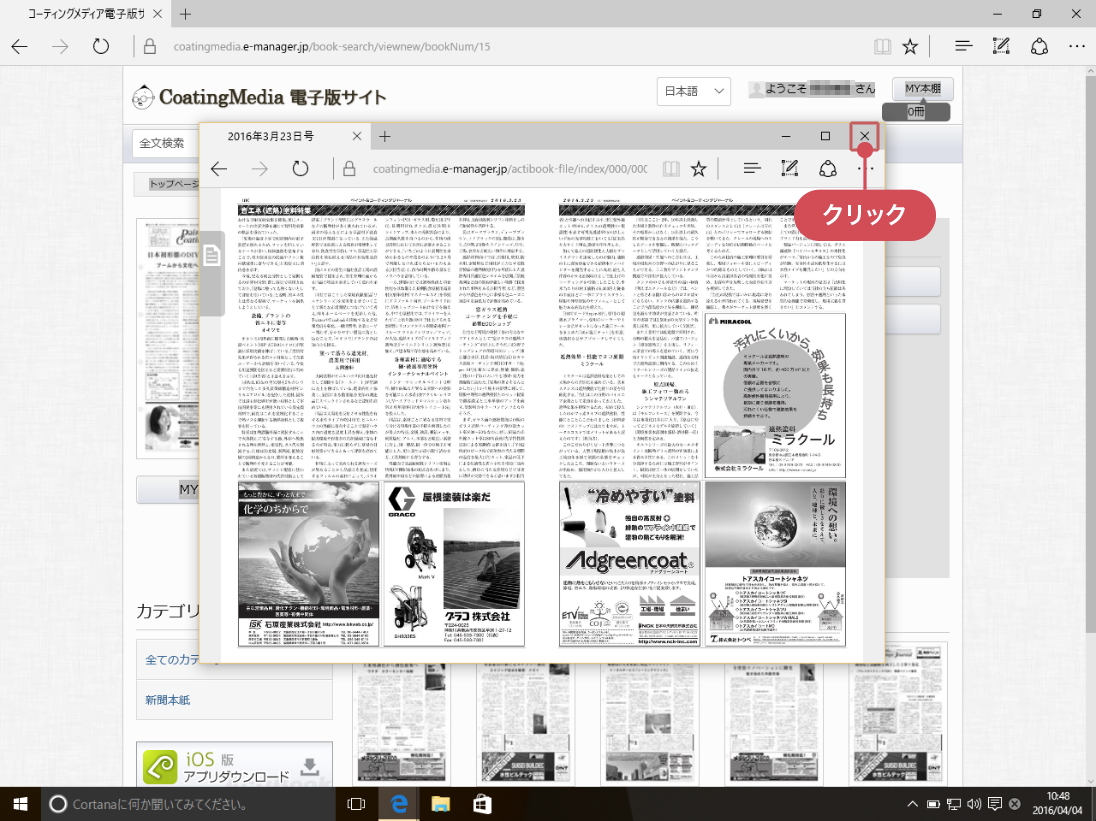Go back using the popup window's back arrow

pos(219,169)
